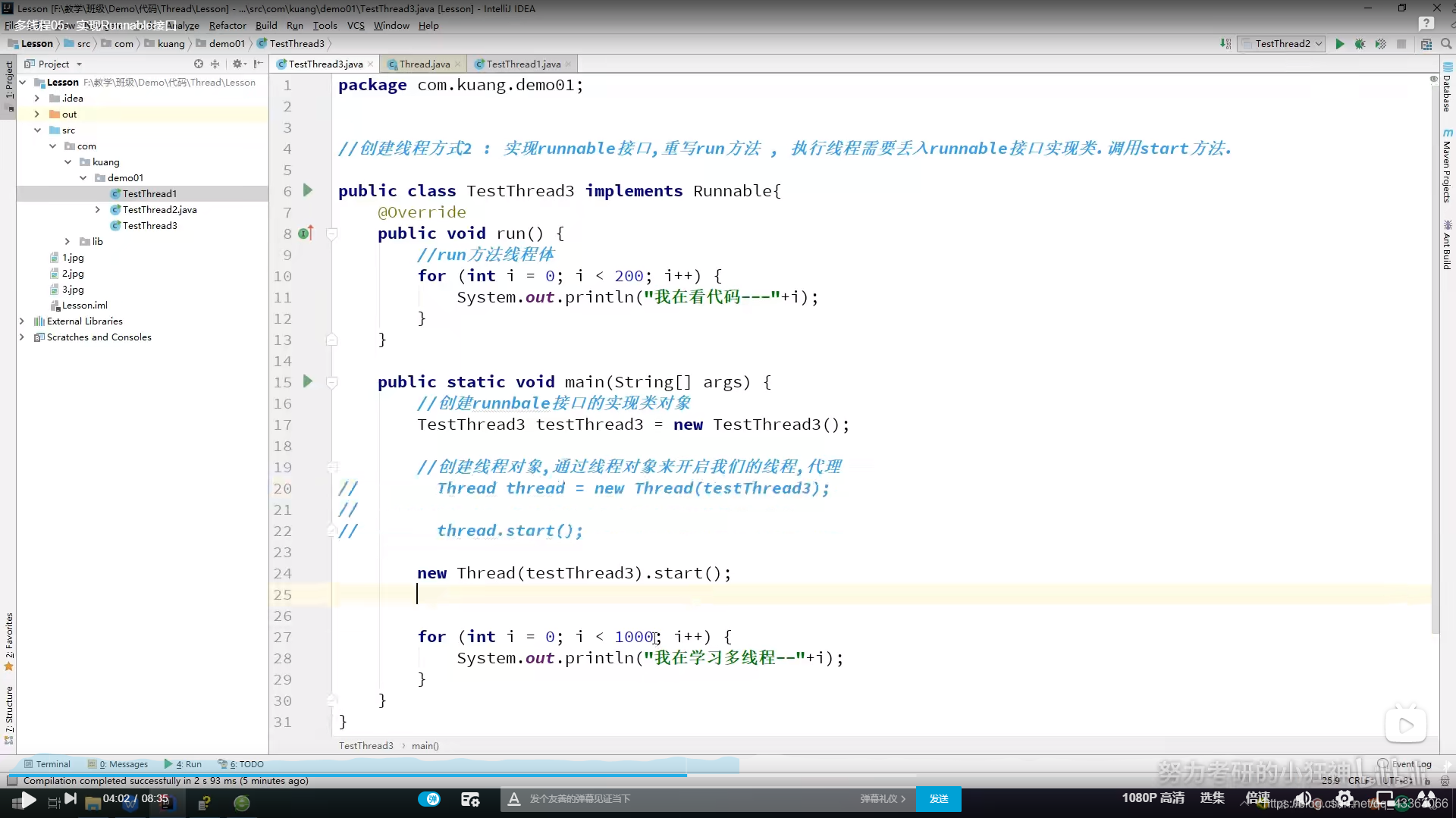Toggle the fold marker on line 8

point(331,233)
